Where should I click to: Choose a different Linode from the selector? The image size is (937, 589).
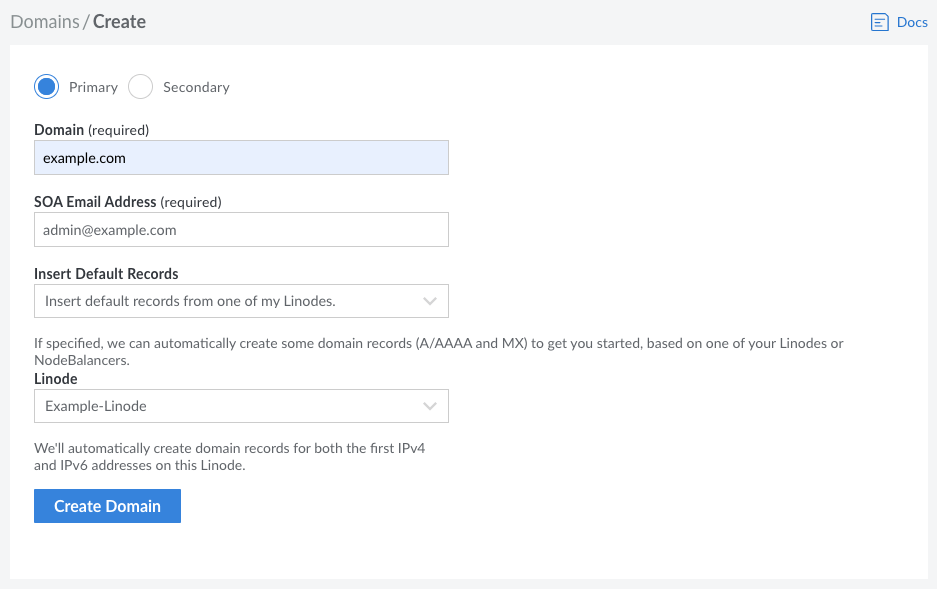pos(240,406)
